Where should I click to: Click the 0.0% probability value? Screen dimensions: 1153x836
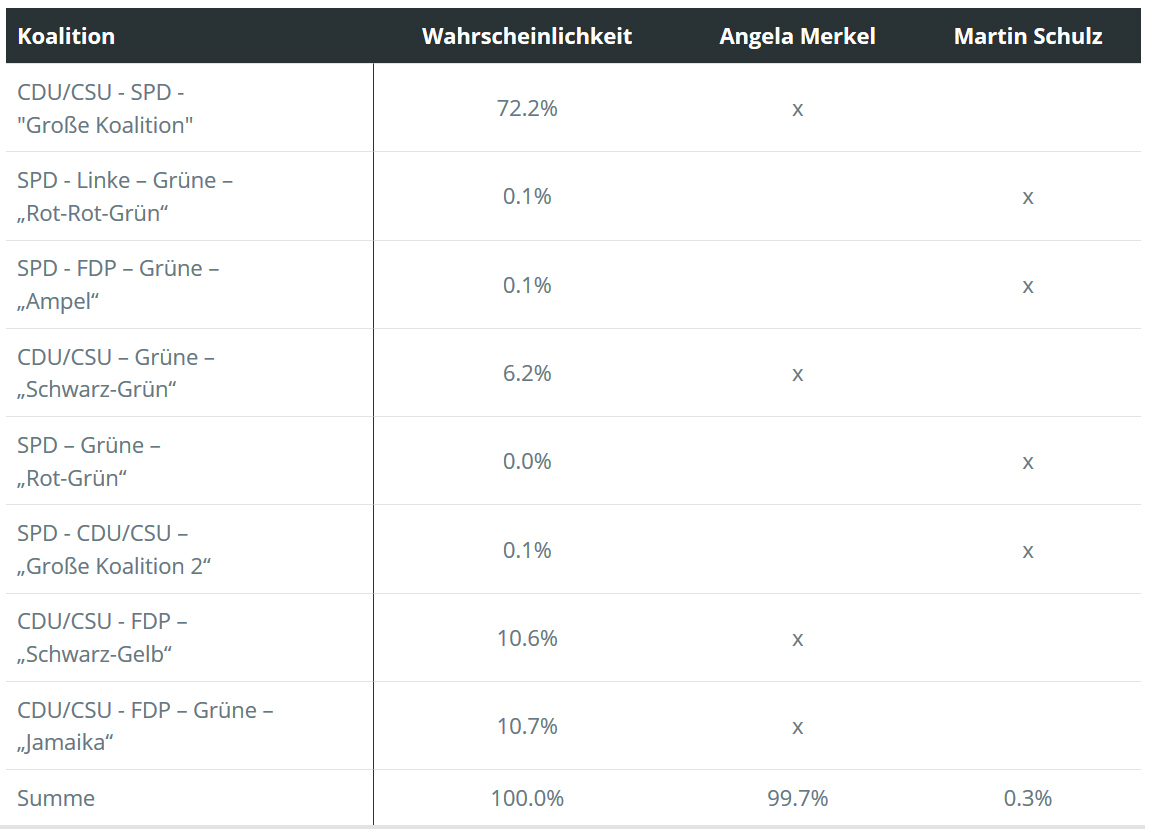[x=527, y=461]
